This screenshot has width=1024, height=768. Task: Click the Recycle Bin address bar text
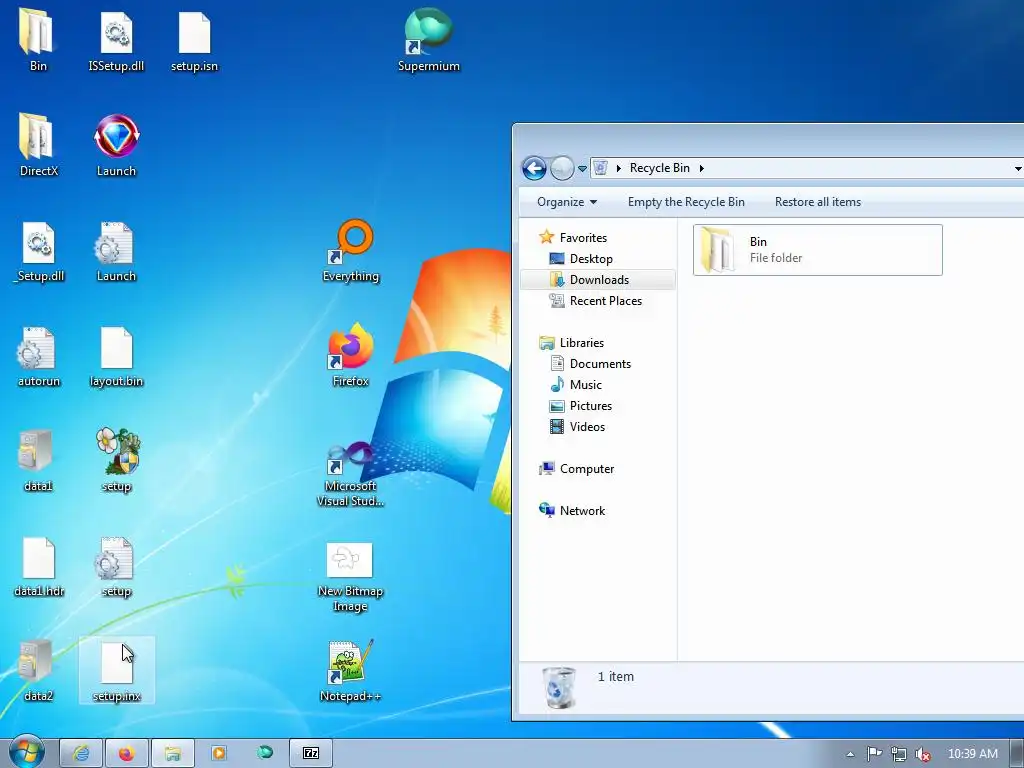click(660, 168)
